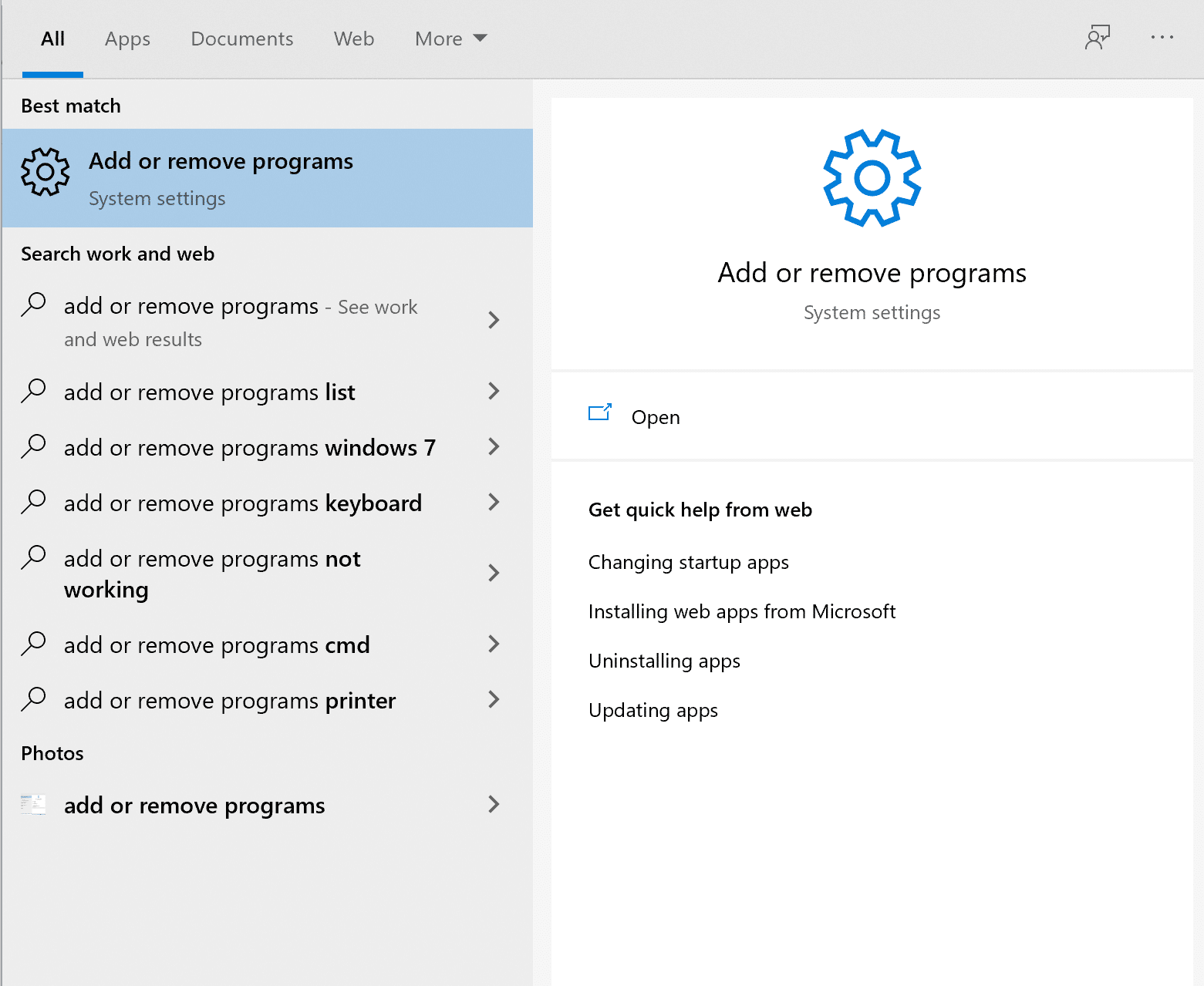Open the 'Changing startup apps' help link

689,562
